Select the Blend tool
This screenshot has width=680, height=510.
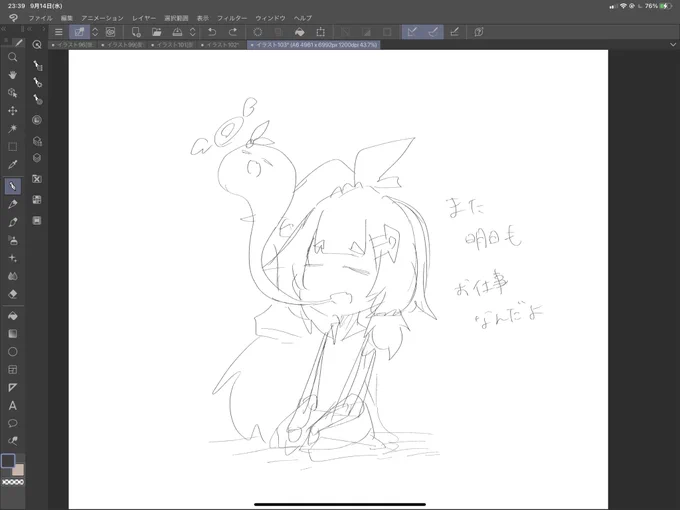click(x=13, y=276)
